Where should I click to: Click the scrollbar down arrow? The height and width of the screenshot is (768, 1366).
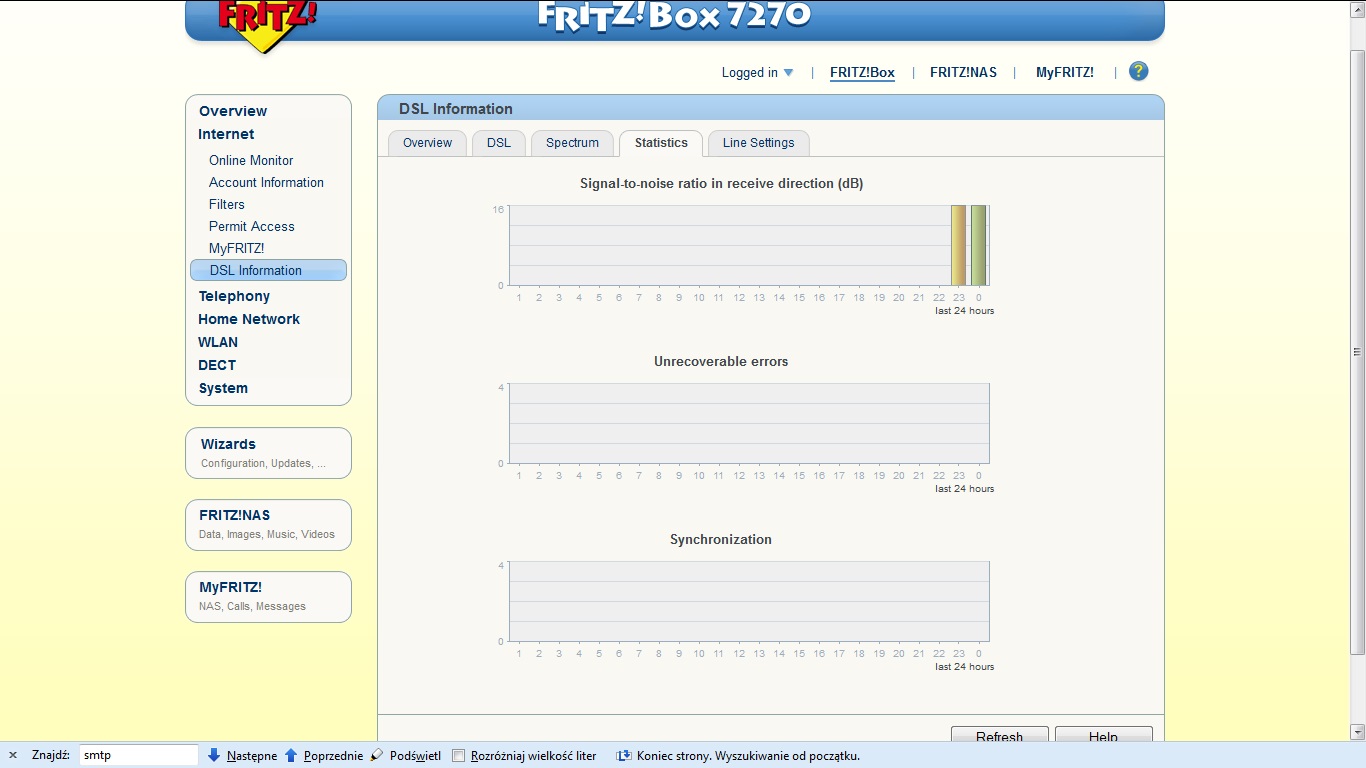(x=1357, y=732)
